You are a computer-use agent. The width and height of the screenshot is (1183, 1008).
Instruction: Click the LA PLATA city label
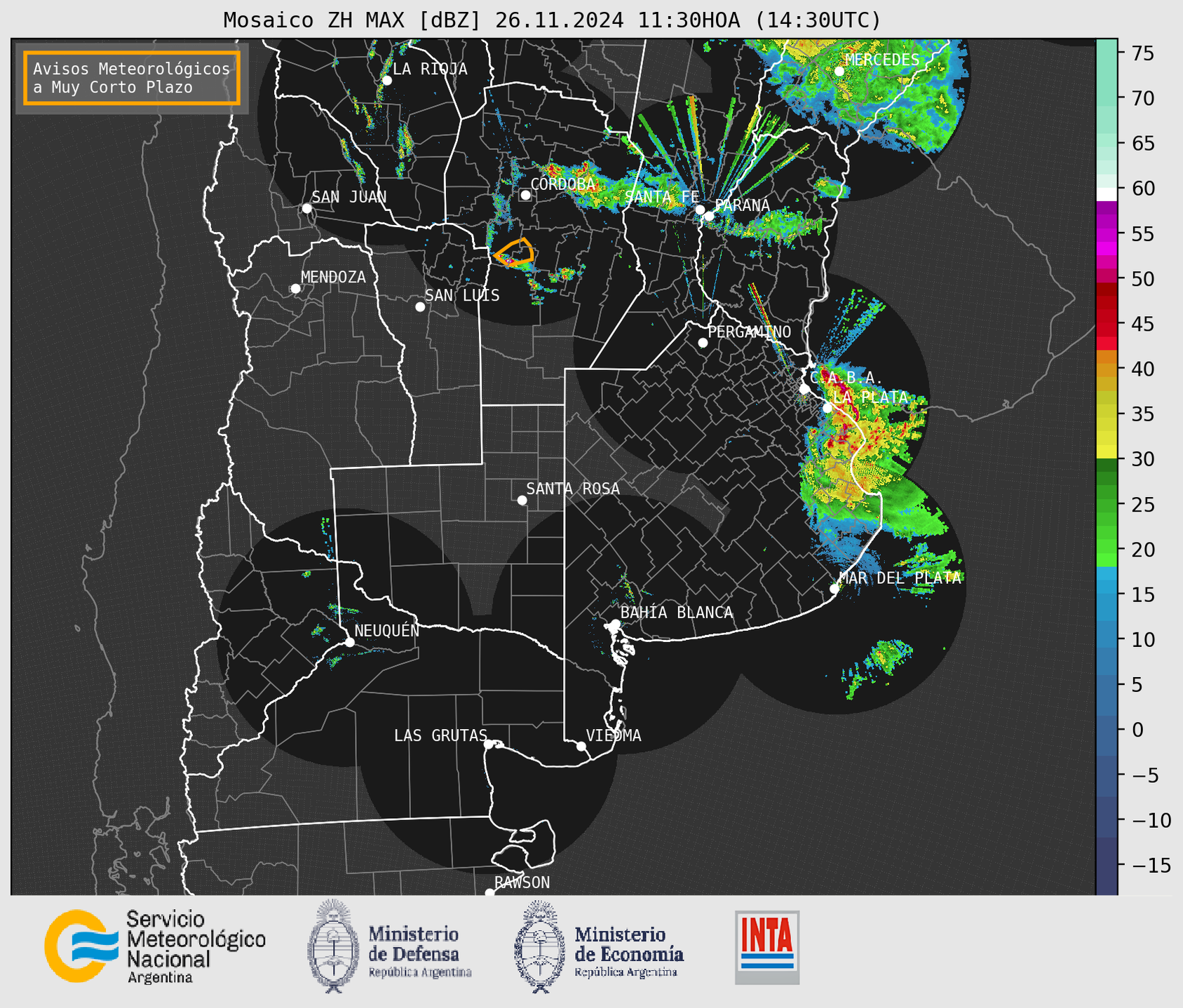[870, 397]
